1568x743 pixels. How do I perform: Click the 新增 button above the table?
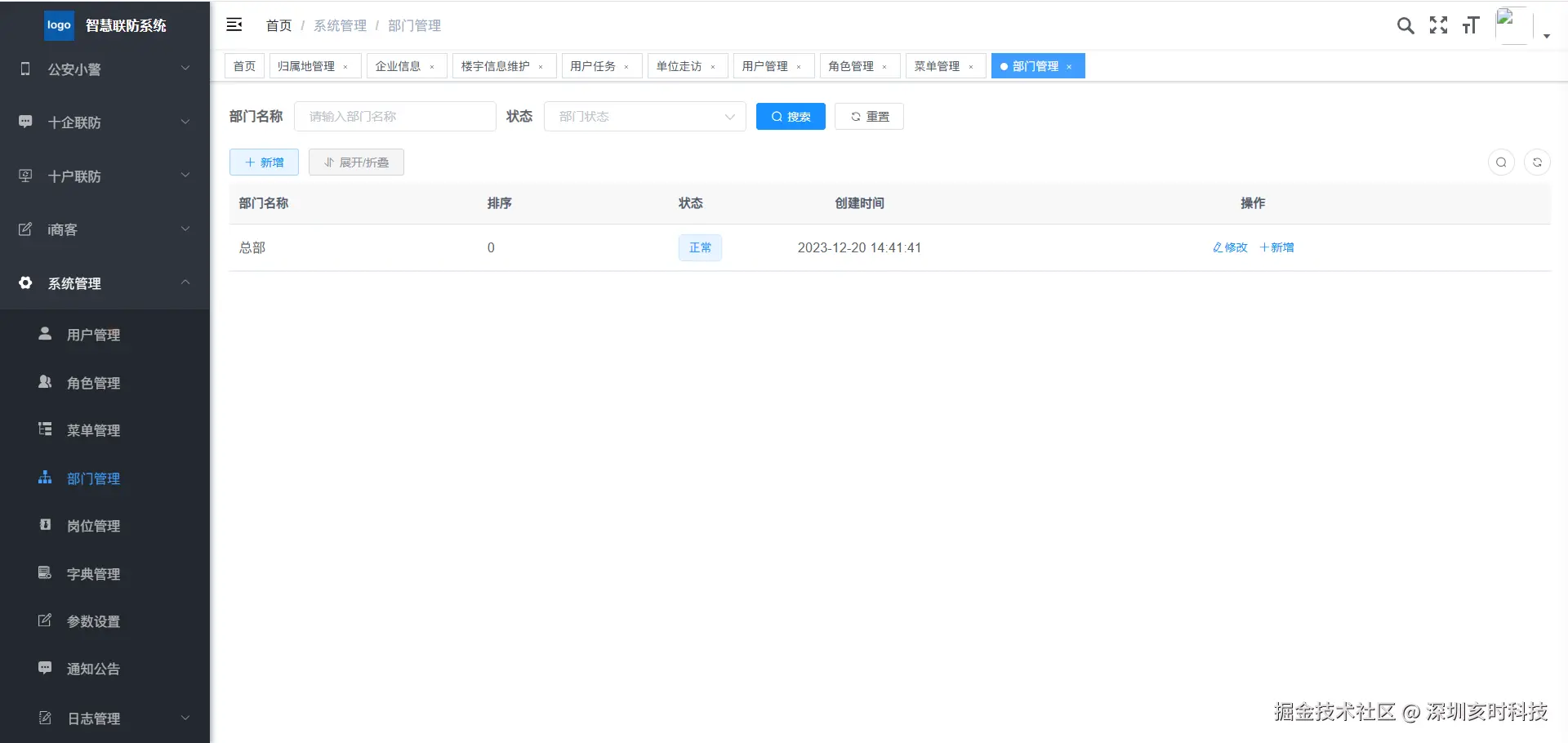pos(264,162)
